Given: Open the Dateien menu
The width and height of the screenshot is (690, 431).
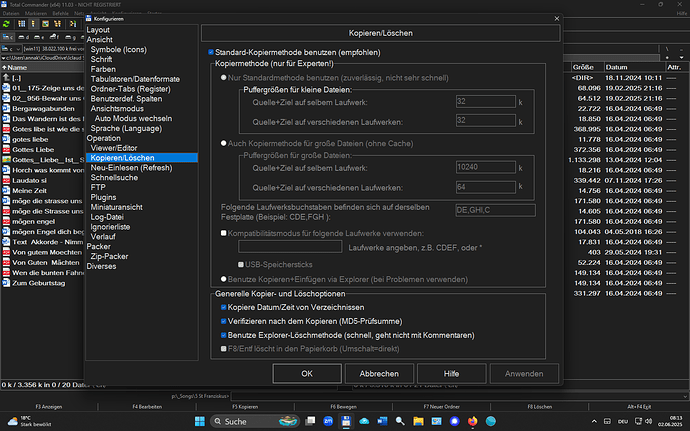Looking at the screenshot, I should pyautogui.click(x=11, y=14).
